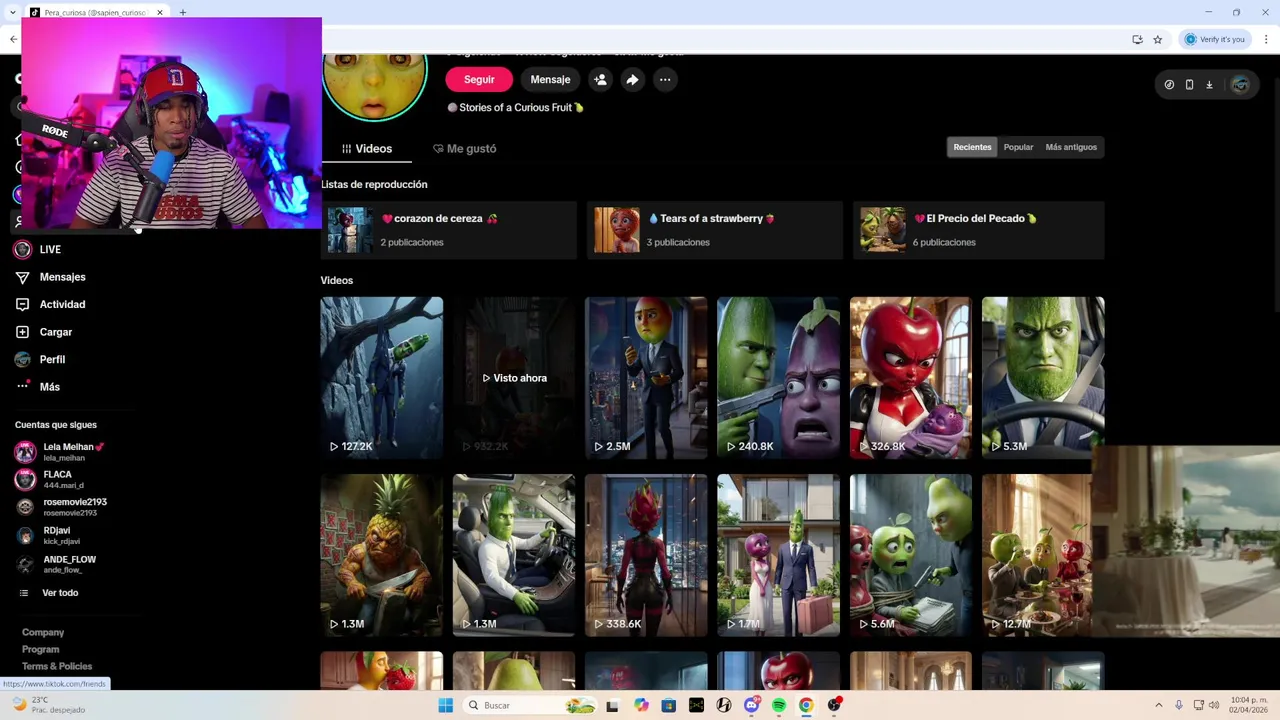Click the Verify it's you button
Image resolution: width=1280 pixels, height=720 pixels.
1215,39
